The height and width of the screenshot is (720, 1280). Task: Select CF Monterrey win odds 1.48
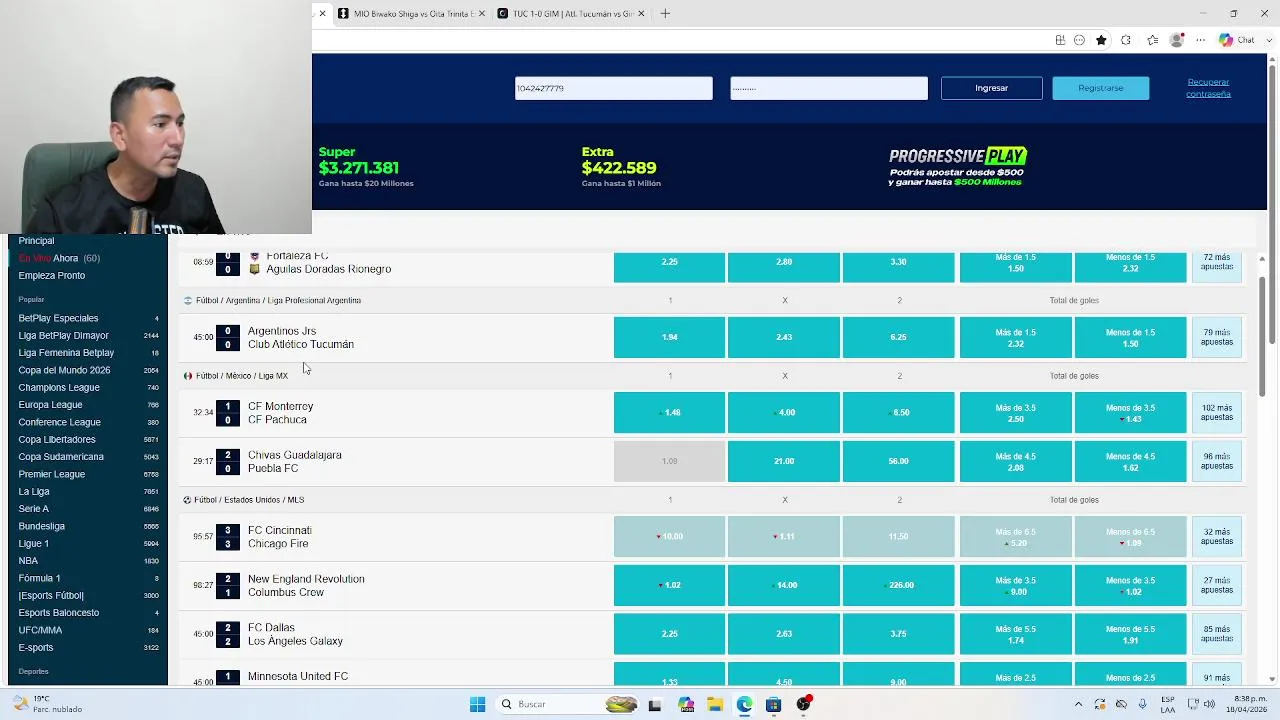point(669,412)
